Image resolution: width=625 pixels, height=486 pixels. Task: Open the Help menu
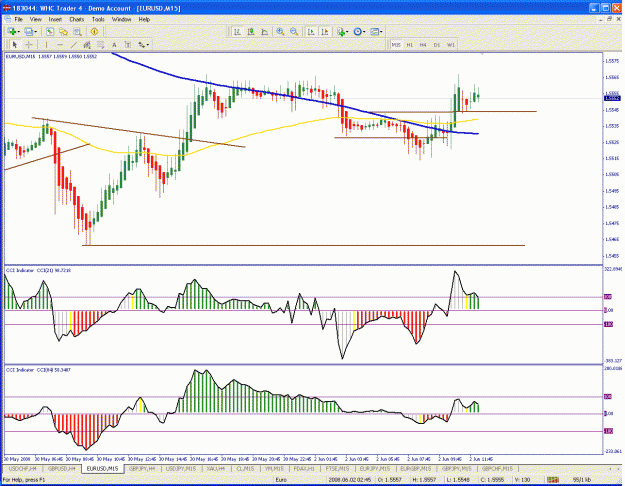coord(144,19)
